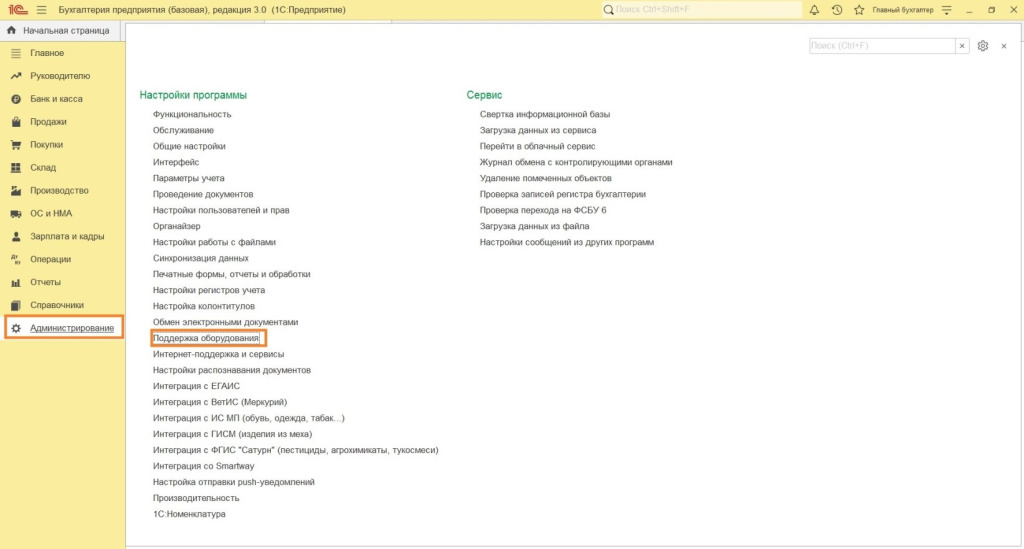
Task: Select Администрирование section label
Action: [72, 328]
